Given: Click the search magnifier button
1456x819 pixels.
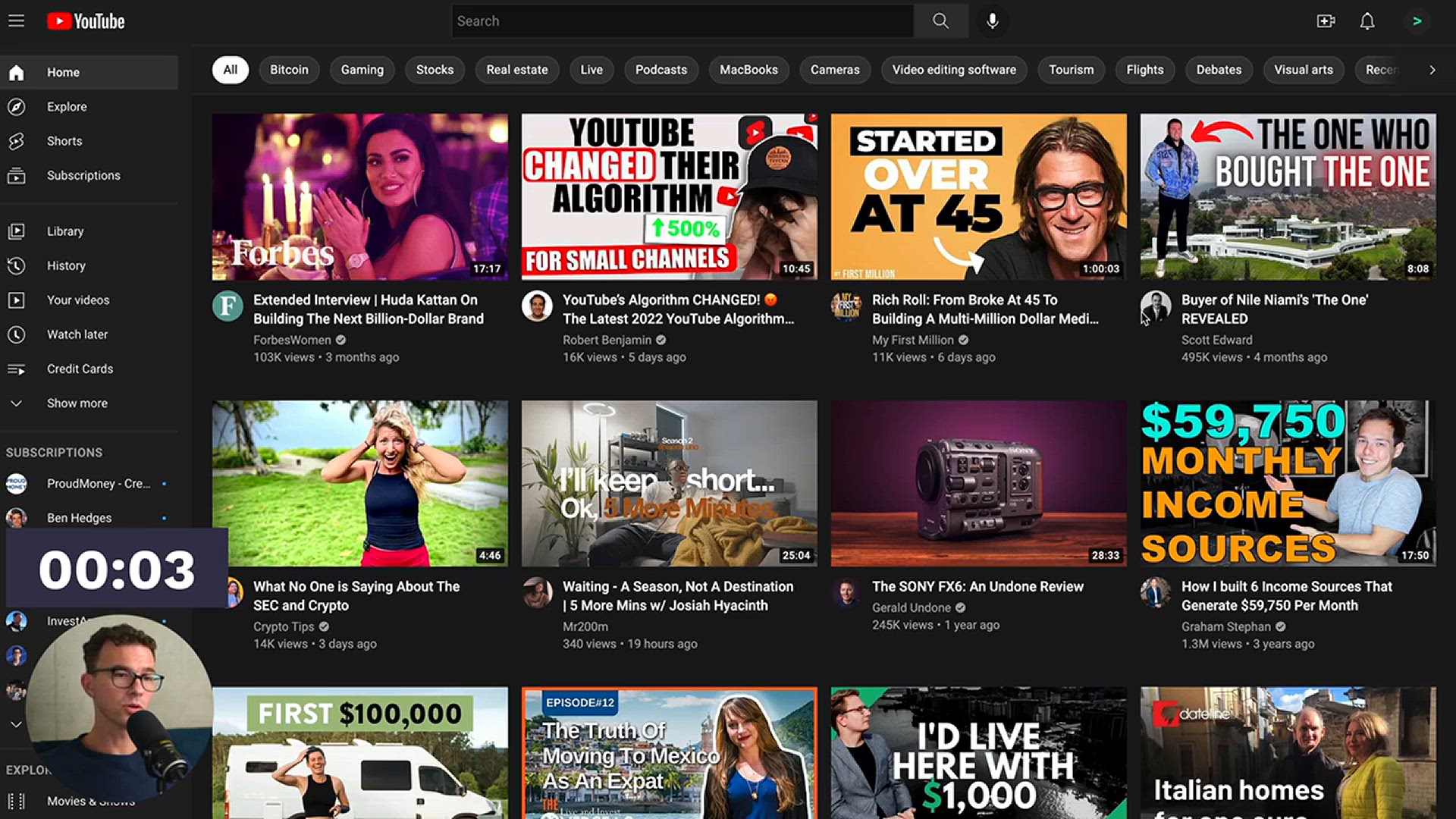Looking at the screenshot, I should (x=940, y=21).
